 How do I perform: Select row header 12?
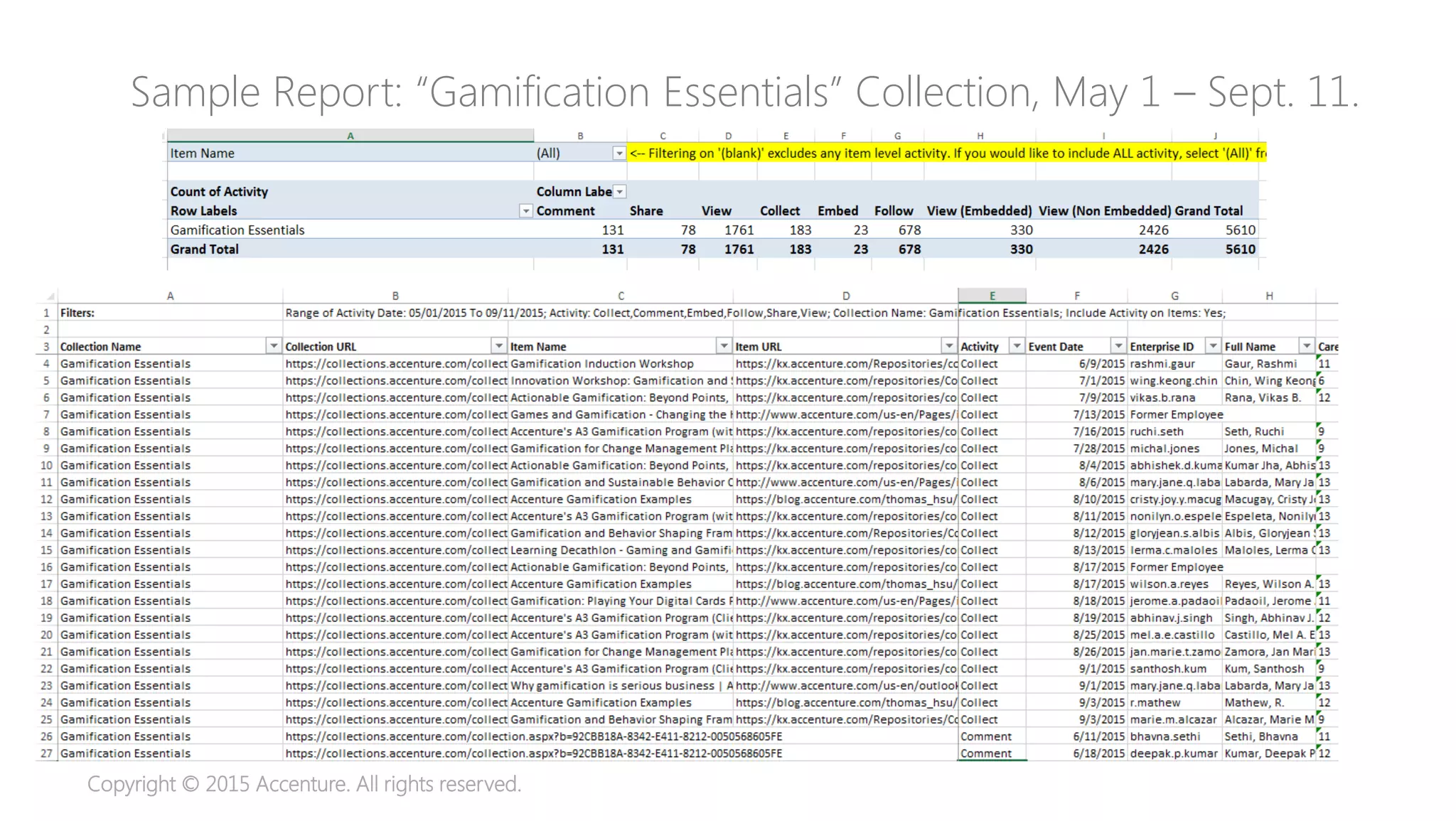(x=46, y=500)
